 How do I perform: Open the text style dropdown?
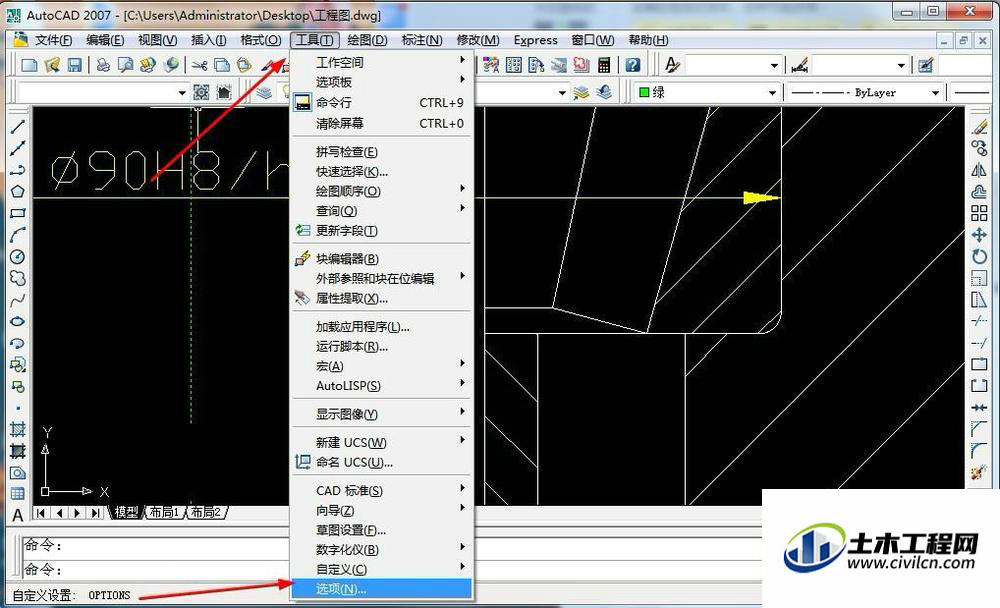pos(774,65)
